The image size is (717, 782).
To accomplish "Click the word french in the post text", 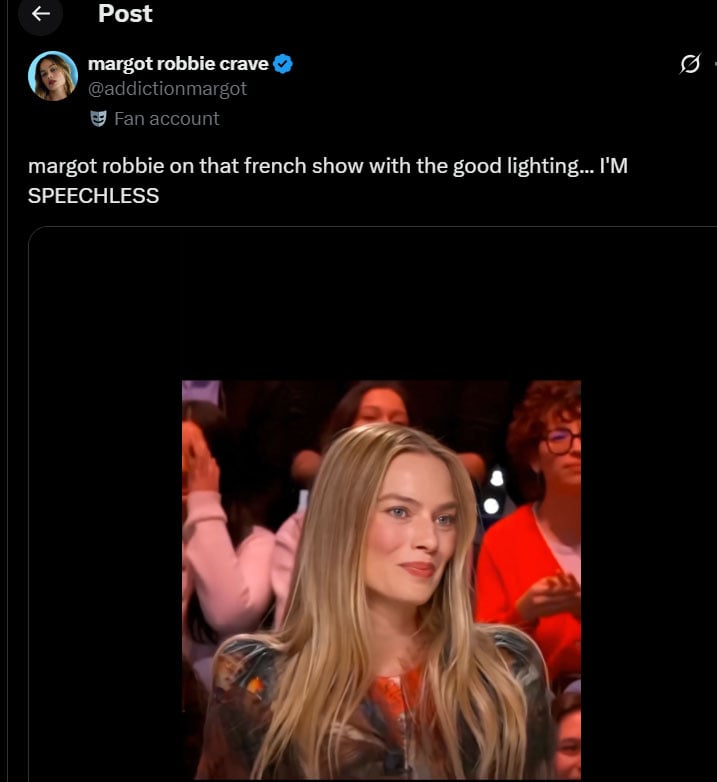I will 275,166.
